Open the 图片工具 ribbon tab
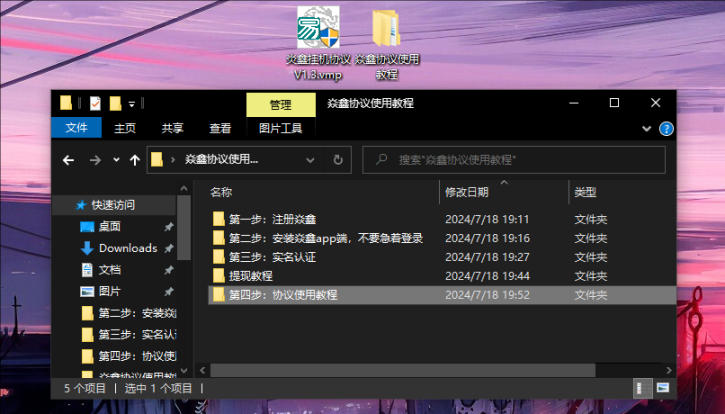 pyautogui.click(x=280, y=128)
